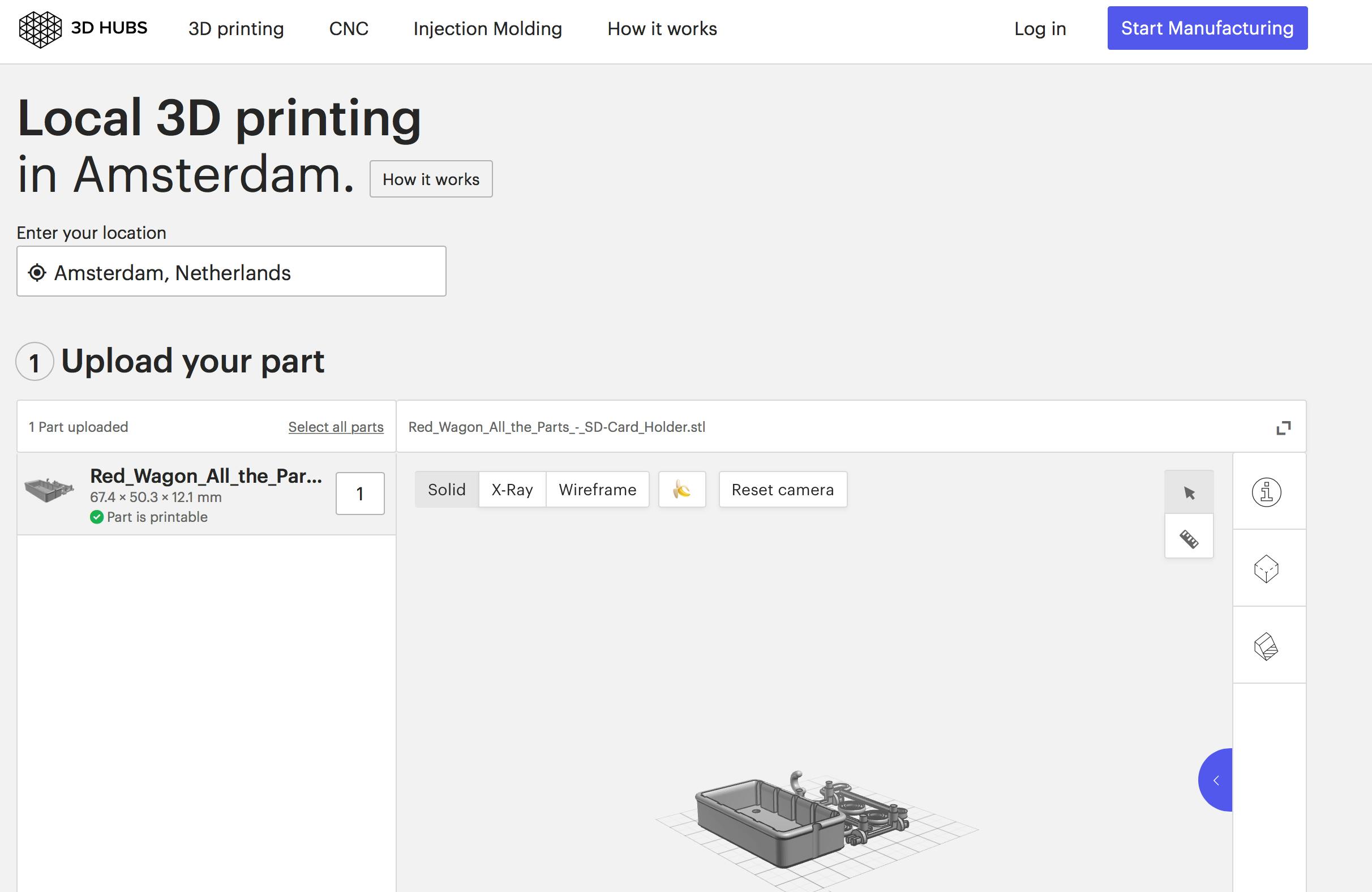Click the 3D Hubs logo icon
The height and width of the screenshot is (892, 1372).
(40, 29)
